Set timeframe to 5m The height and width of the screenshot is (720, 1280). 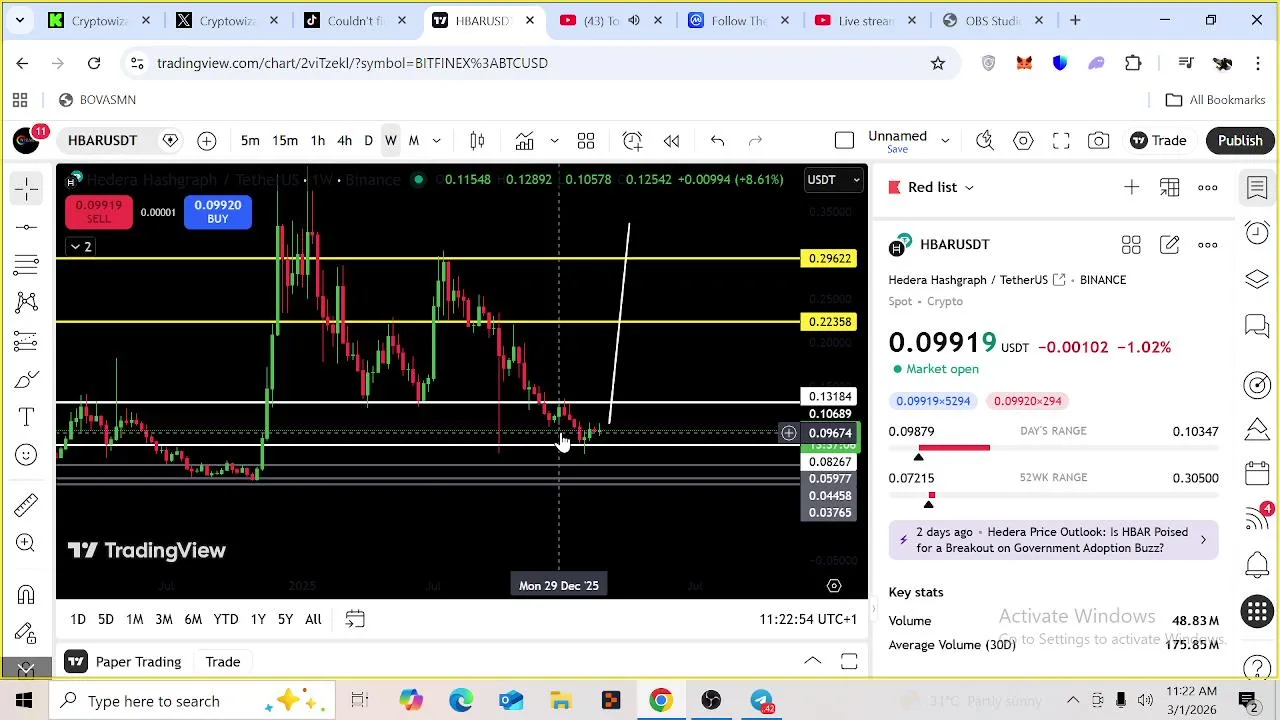[250, 141]
